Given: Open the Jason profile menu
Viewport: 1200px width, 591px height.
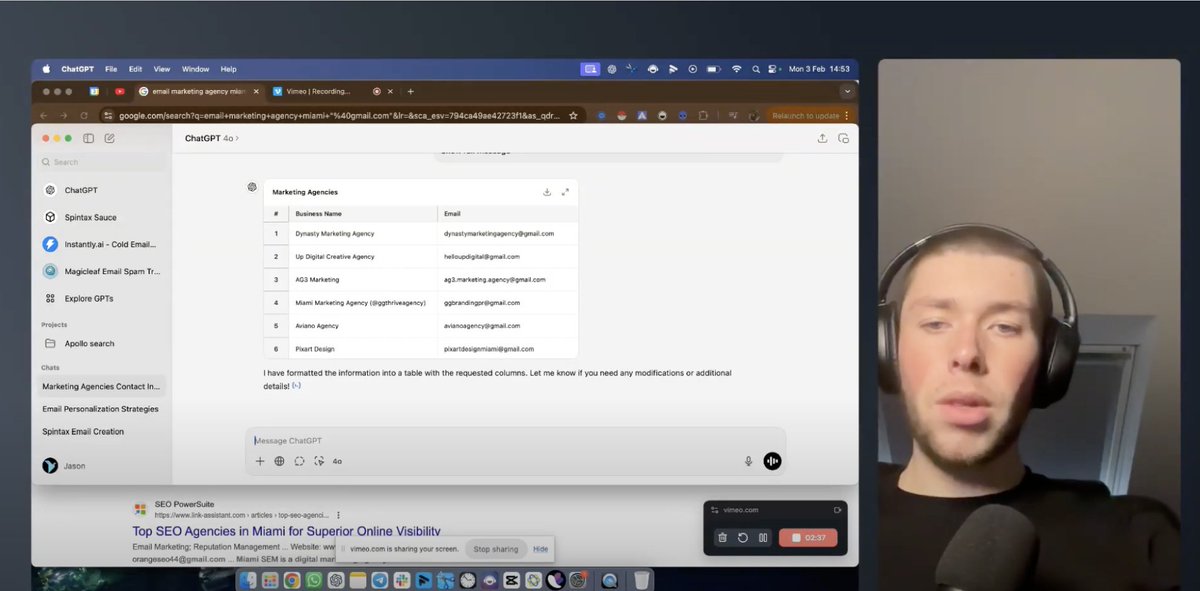Looking at the screenshot, I should (x=65, y=466).
